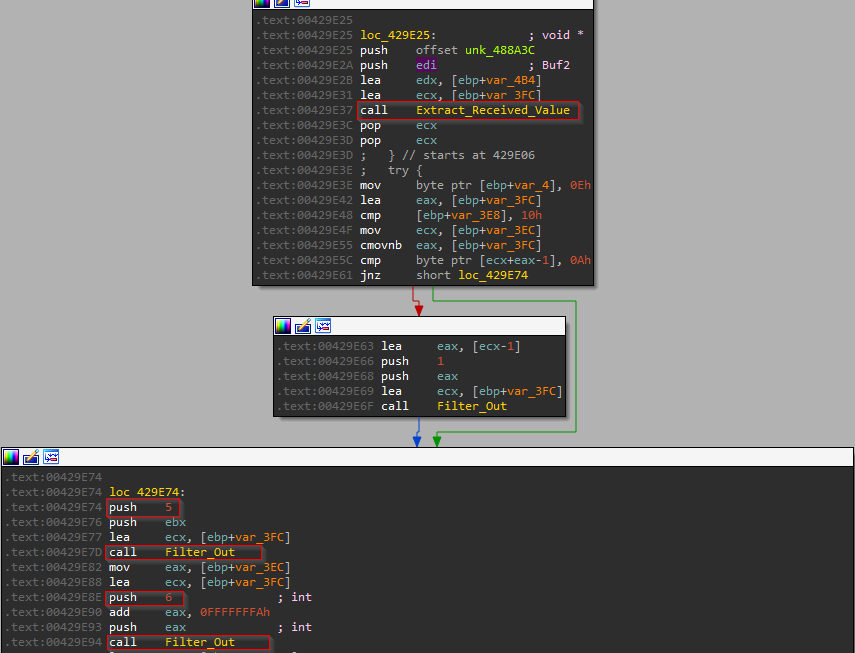This screenshot has height=653, width=855.
Task: Open the color picker on bottom block
Action: [x=10, y=457]
